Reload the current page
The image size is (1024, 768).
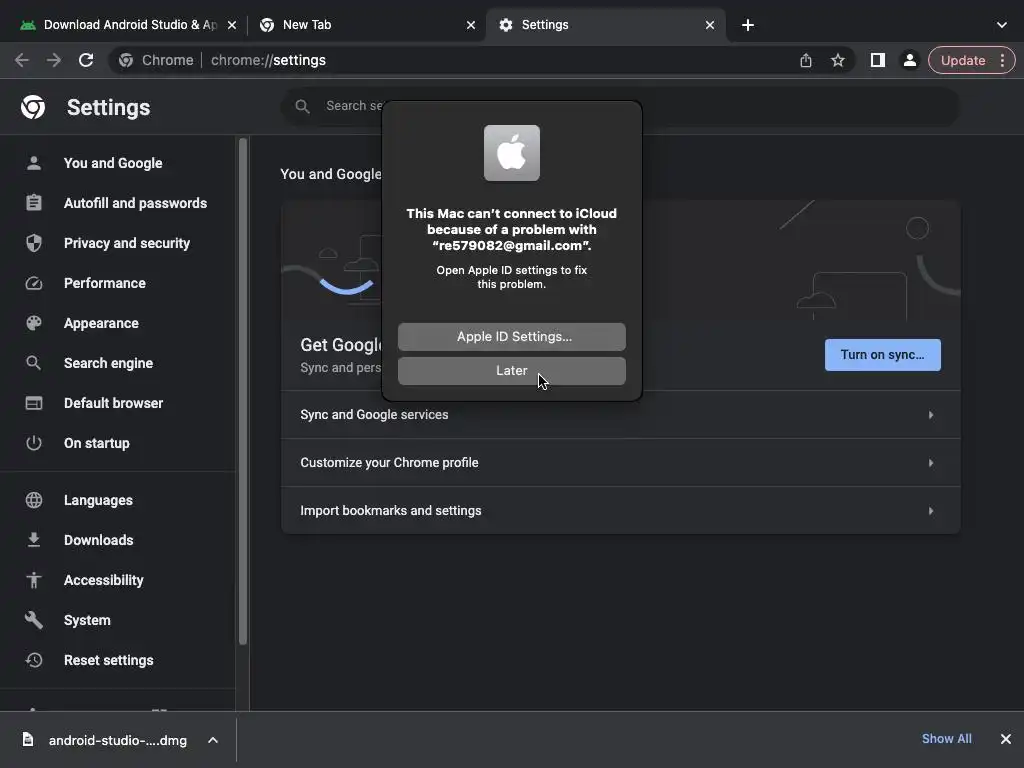[86, 60]
